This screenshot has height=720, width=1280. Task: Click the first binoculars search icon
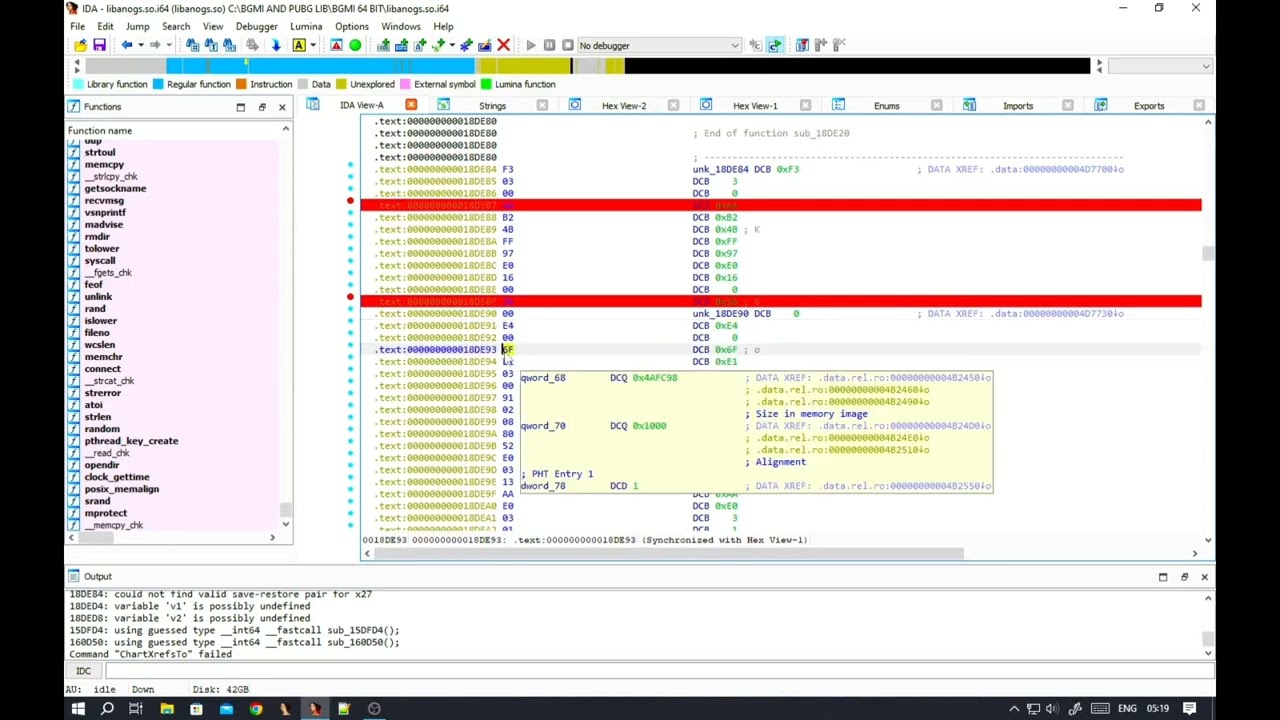[x=192, y=45]
